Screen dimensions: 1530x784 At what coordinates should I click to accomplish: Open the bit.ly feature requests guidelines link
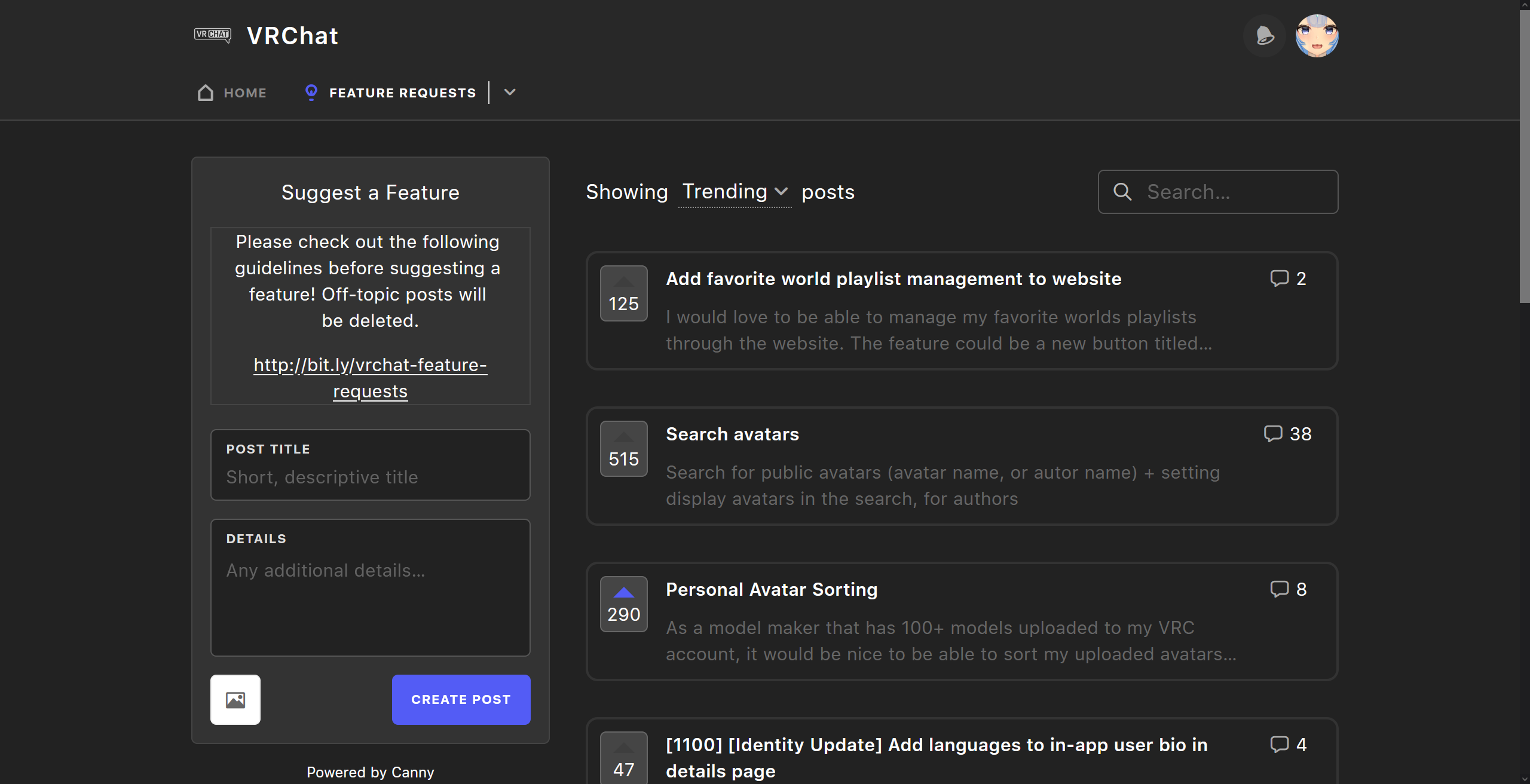(x=370, y=378)
